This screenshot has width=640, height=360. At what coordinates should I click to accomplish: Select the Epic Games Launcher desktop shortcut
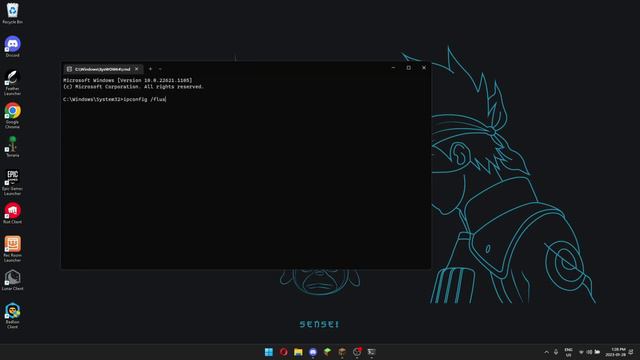click(12, 182)
